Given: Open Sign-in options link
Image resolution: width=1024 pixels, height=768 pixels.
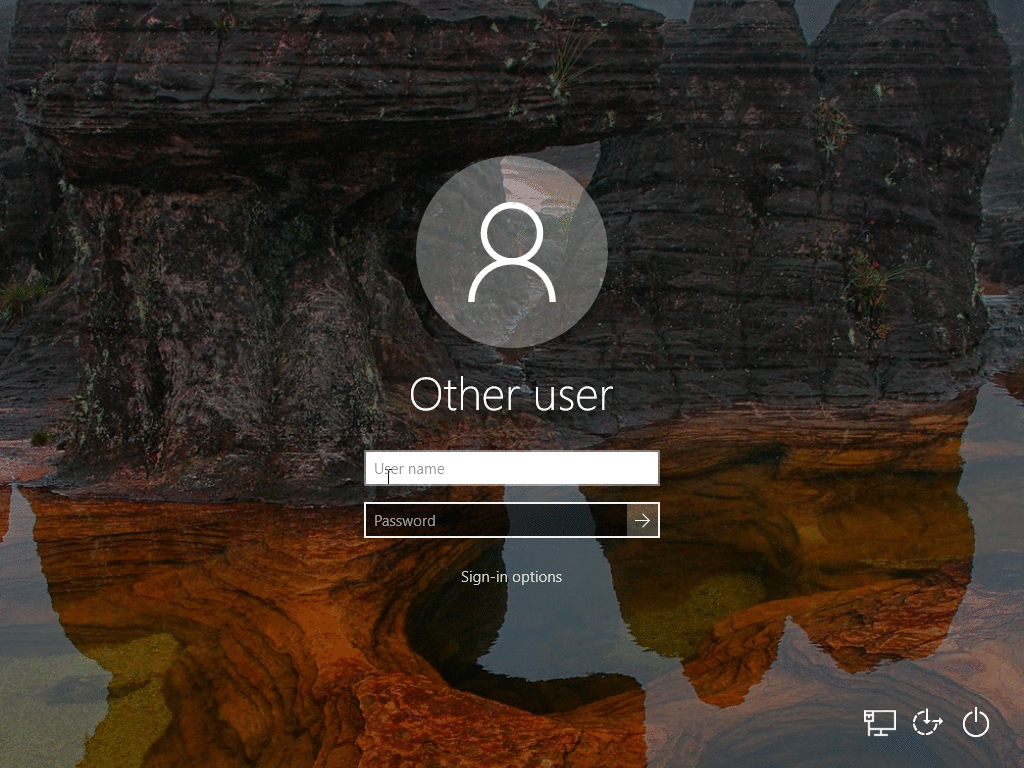Looking at the screenshot, I should point(511,577).
